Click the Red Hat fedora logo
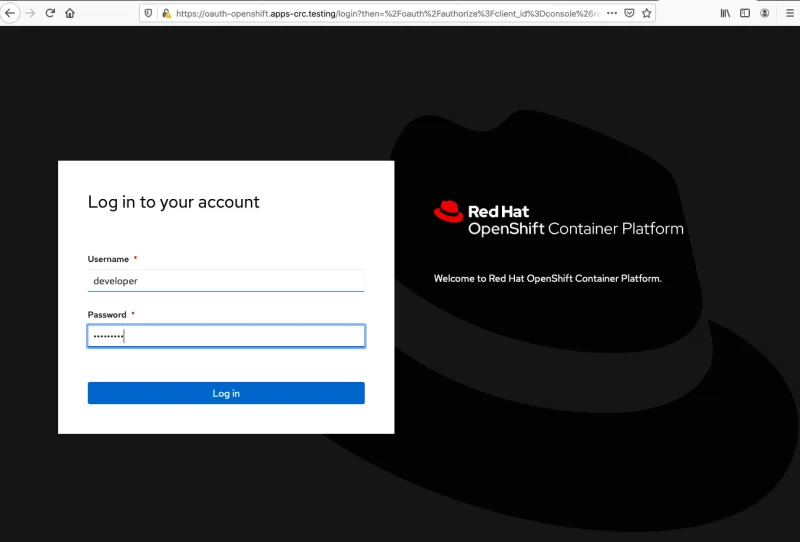The width and height of the screenshot is (800, 542). coord(448,211)
